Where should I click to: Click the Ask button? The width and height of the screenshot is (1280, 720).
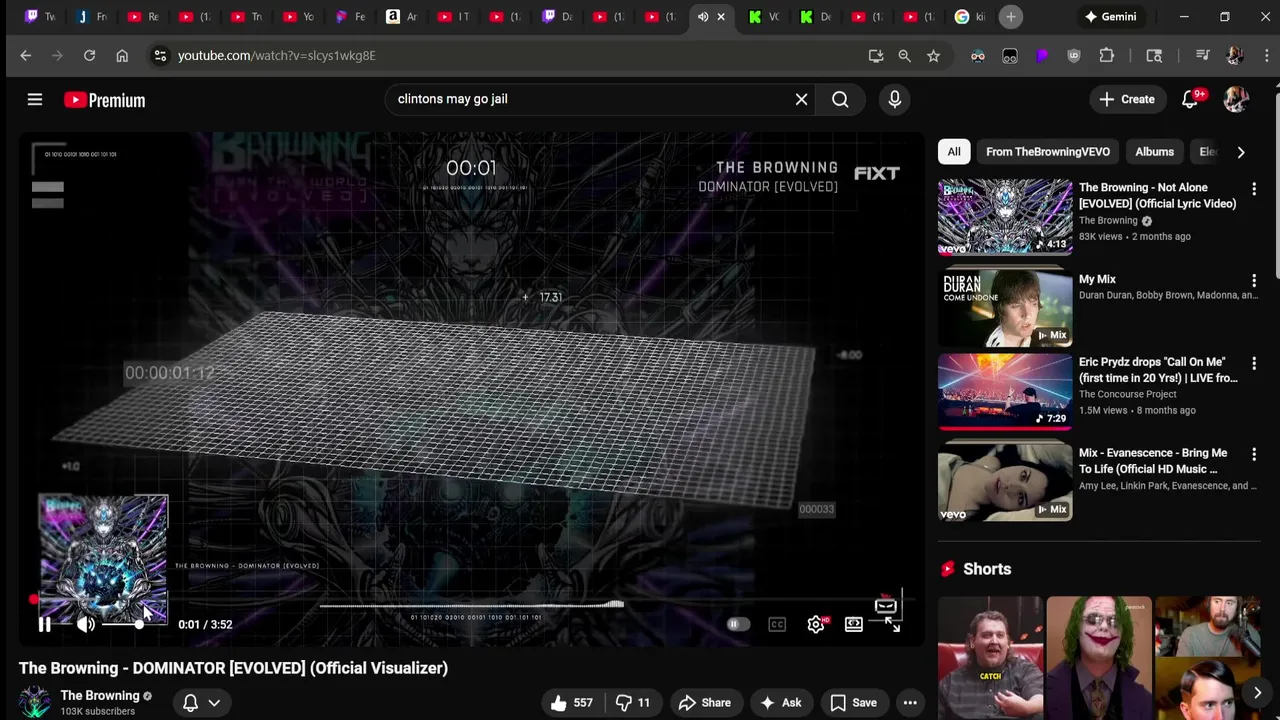pos(781,703)
